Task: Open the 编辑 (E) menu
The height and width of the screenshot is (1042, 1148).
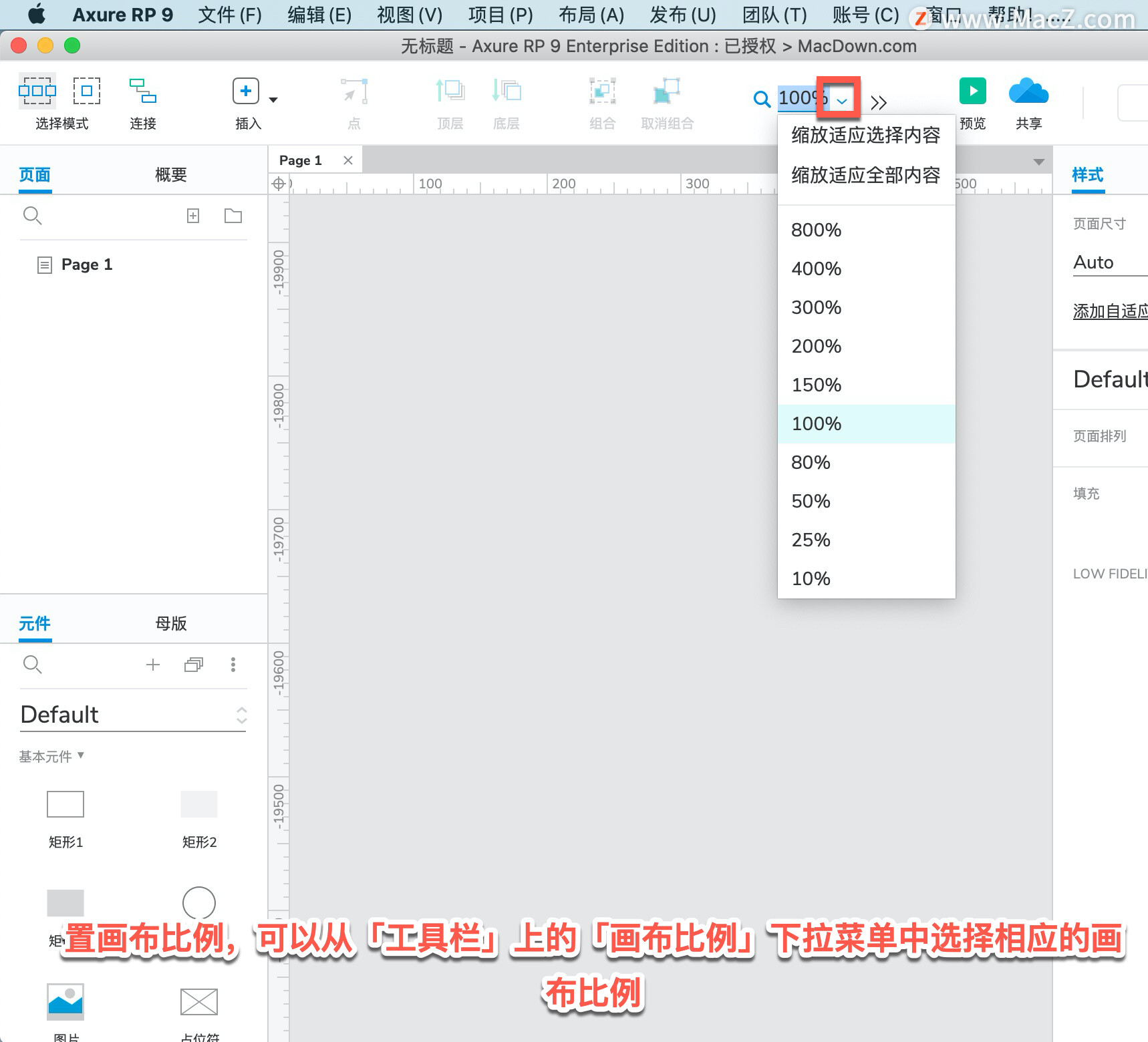Action: [319, 15]
